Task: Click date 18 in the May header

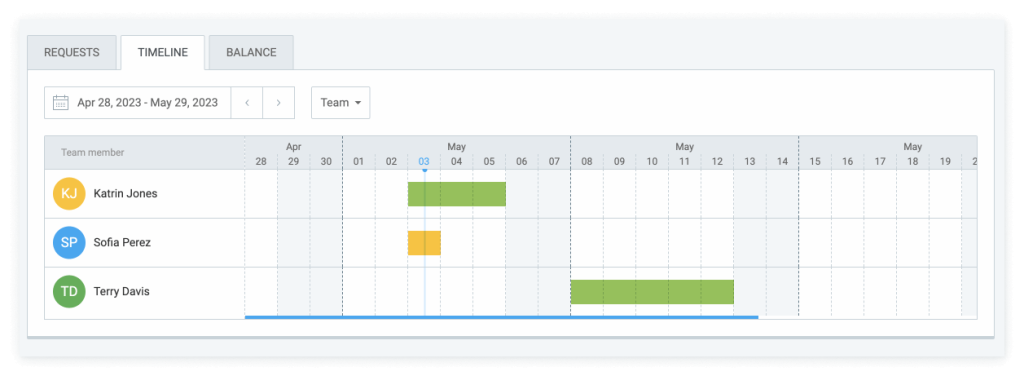Action: click(913, 161)
